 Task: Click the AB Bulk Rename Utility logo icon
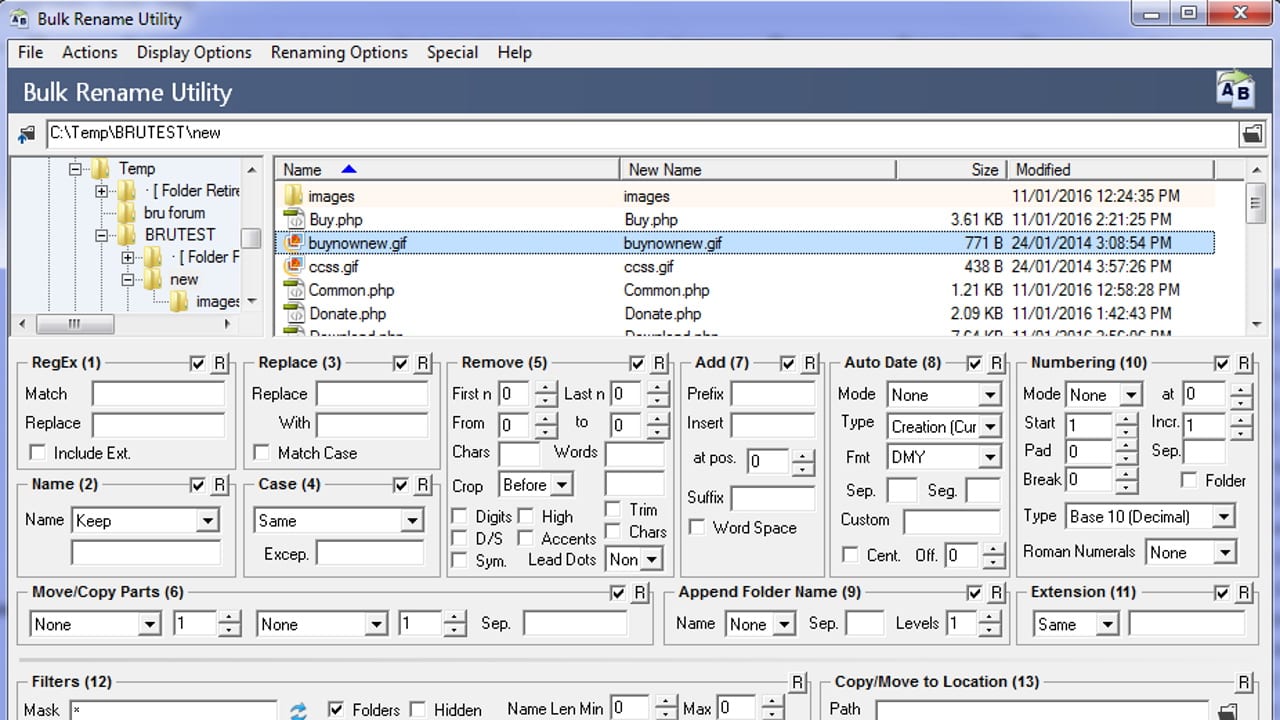1236,90
